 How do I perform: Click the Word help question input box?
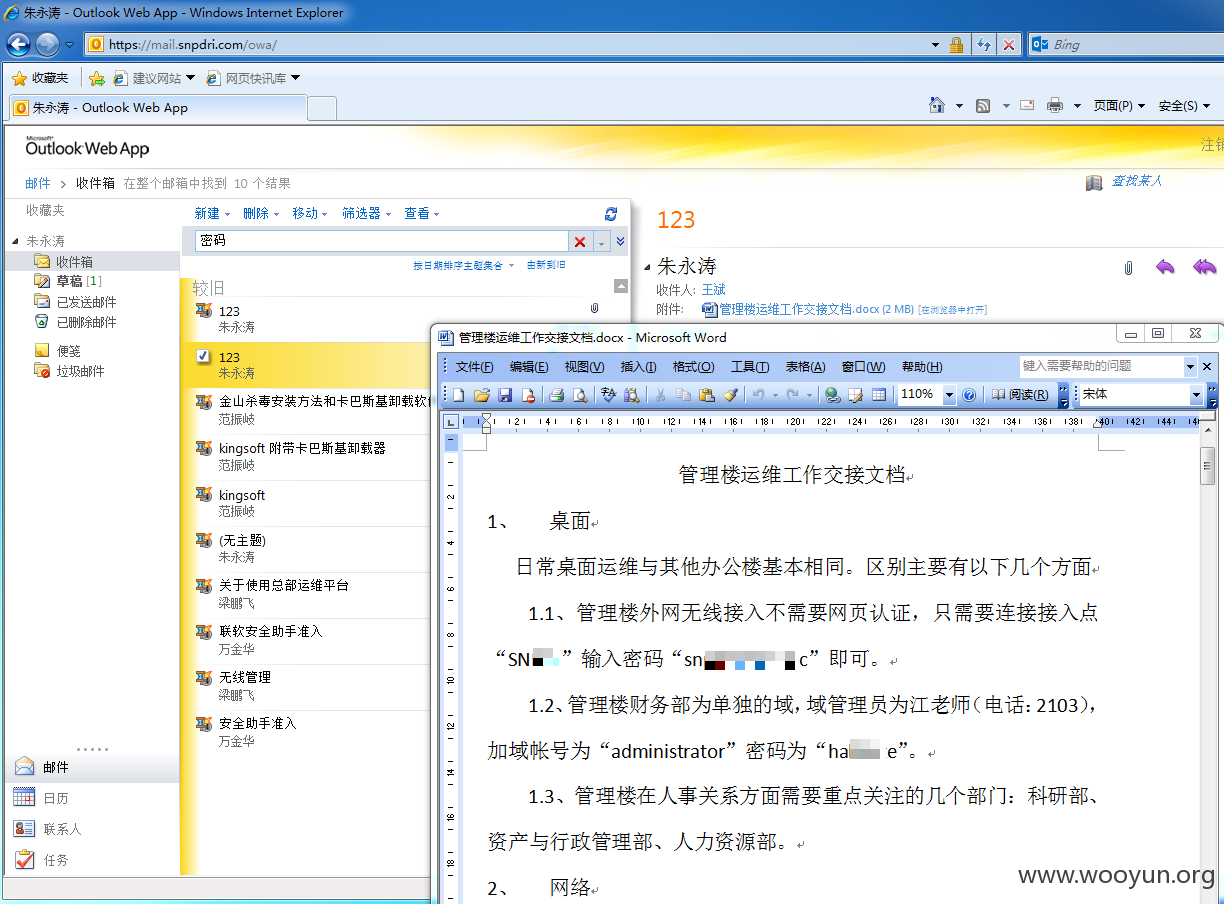coord(1102,366)
